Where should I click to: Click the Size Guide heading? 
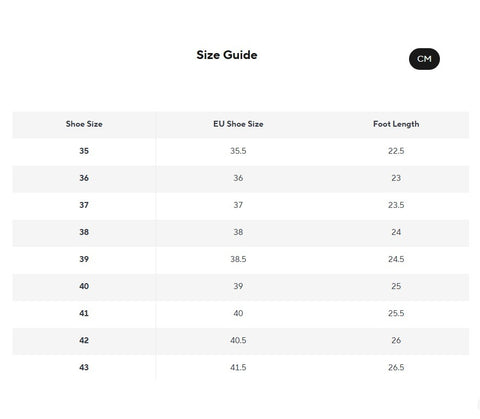pos(227,55)
